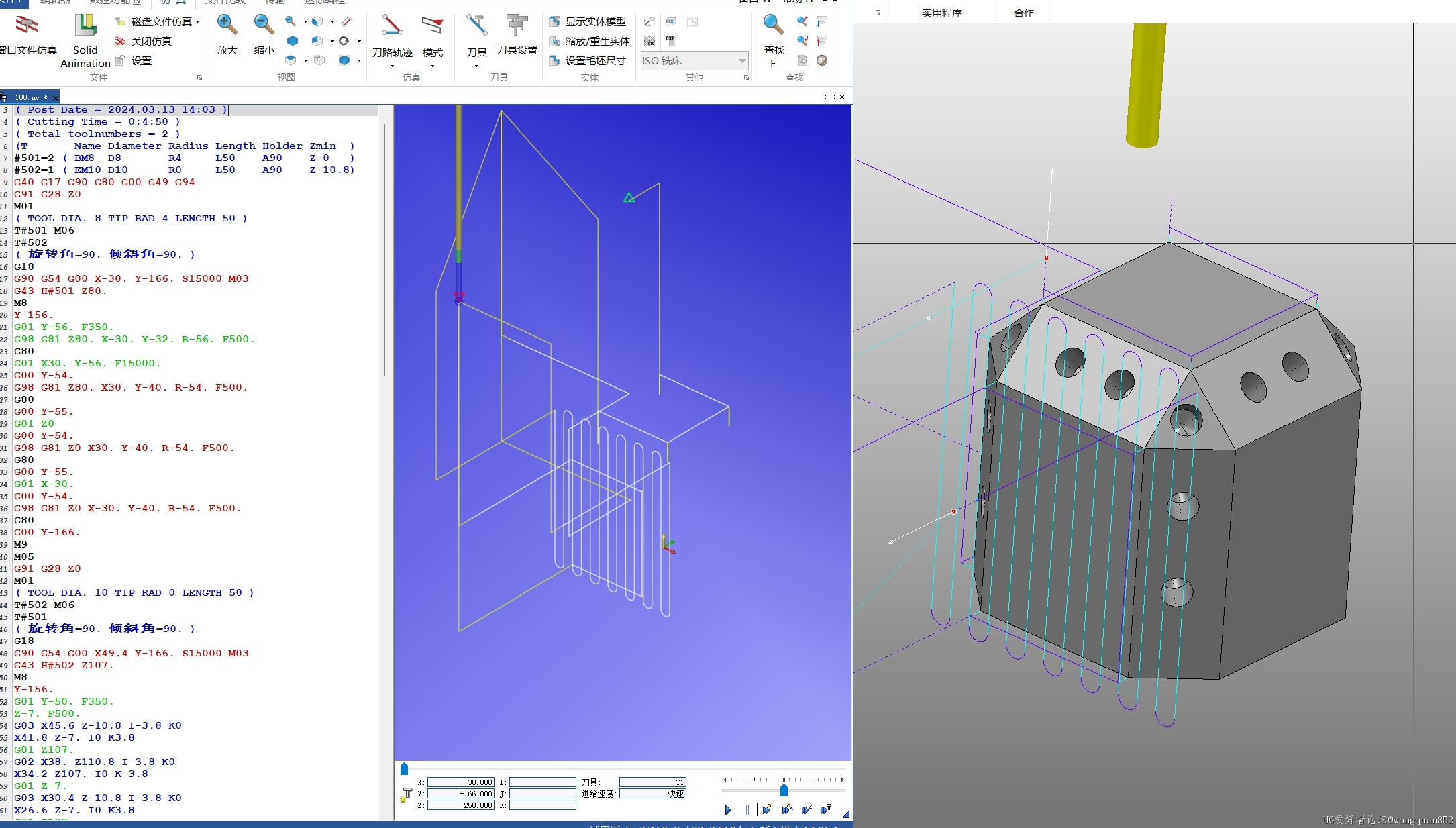Click the DXF export icon
The width and height of the screenshot is (1456, 828).
coord(670,41)
